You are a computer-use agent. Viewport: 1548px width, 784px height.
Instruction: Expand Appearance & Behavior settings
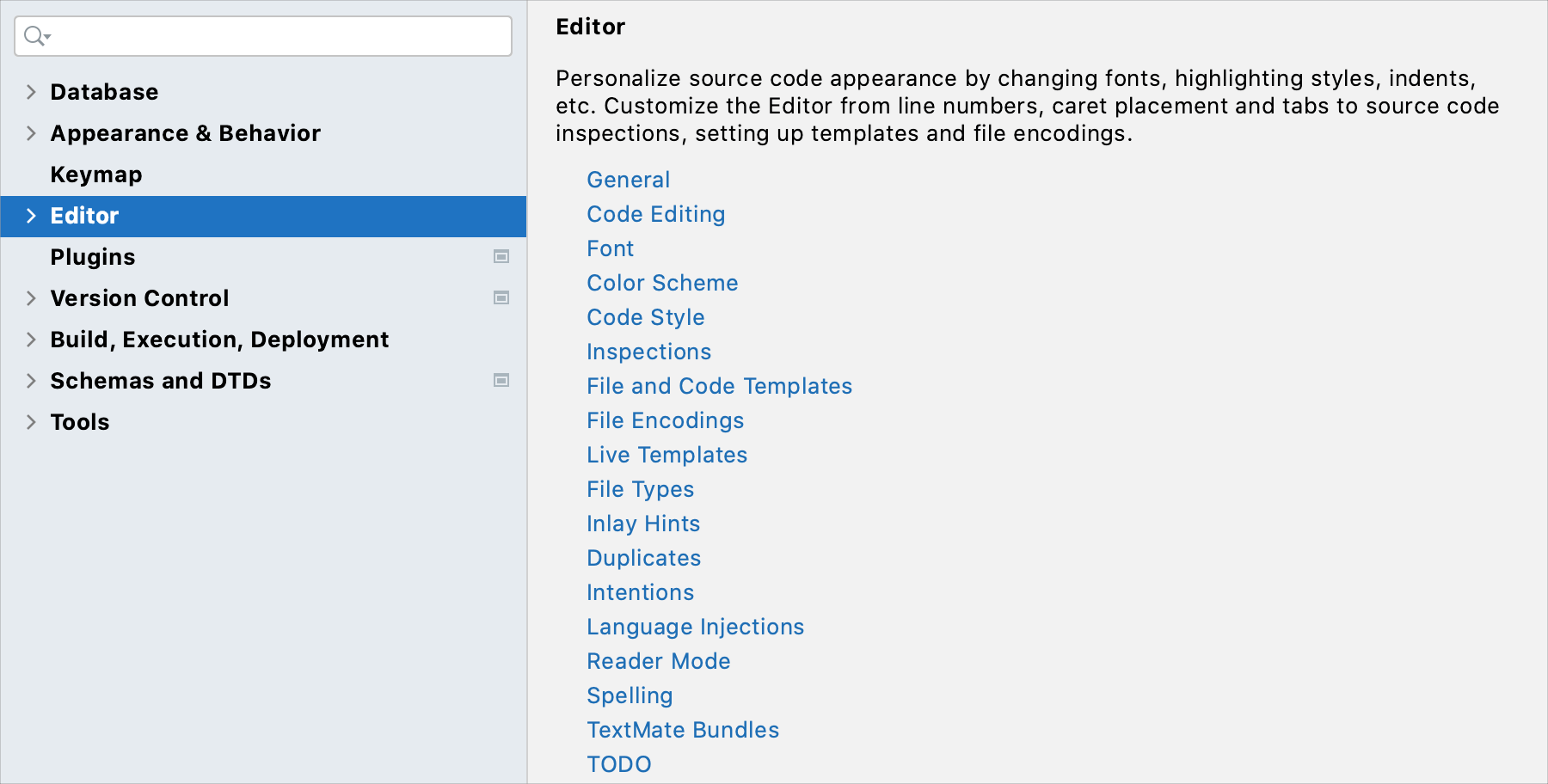[31, 133]
